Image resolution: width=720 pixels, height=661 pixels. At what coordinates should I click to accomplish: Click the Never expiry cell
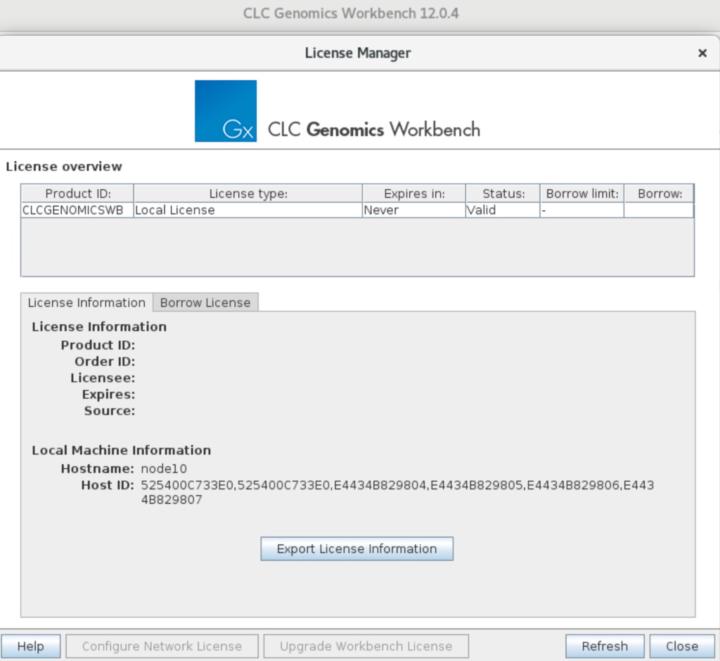tap(414, 210)
